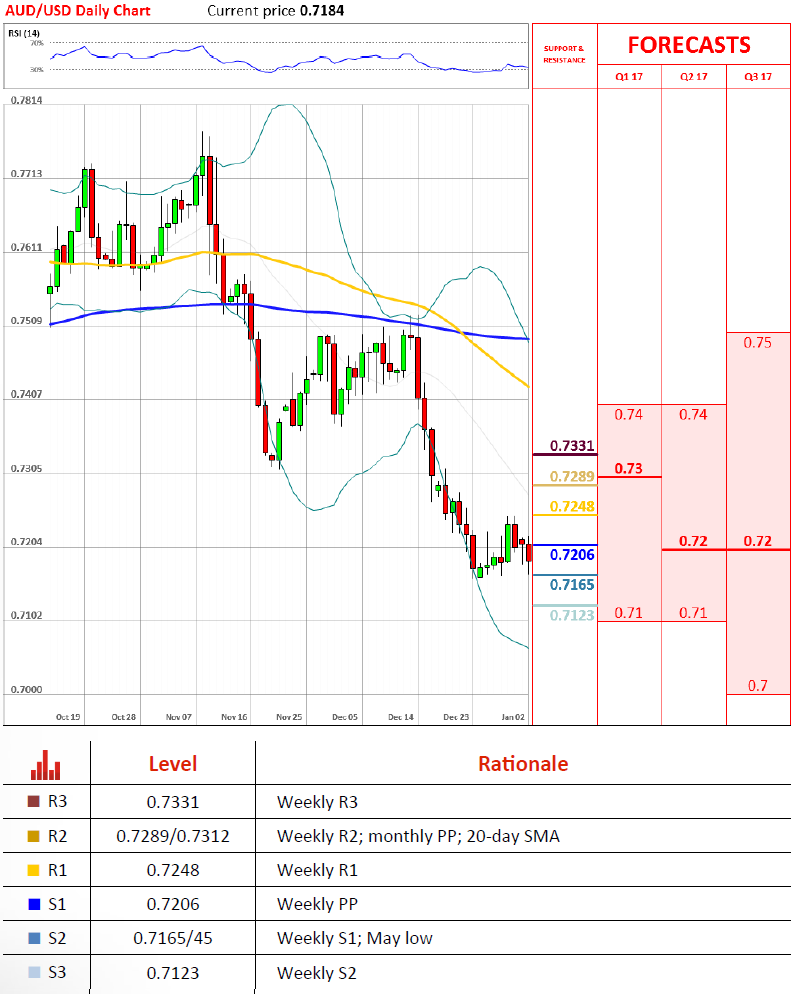Image resolution: width=797 pixels, height=994 pixels.
Task: Click the Rationale column header
Action: [x=523, y=764]
